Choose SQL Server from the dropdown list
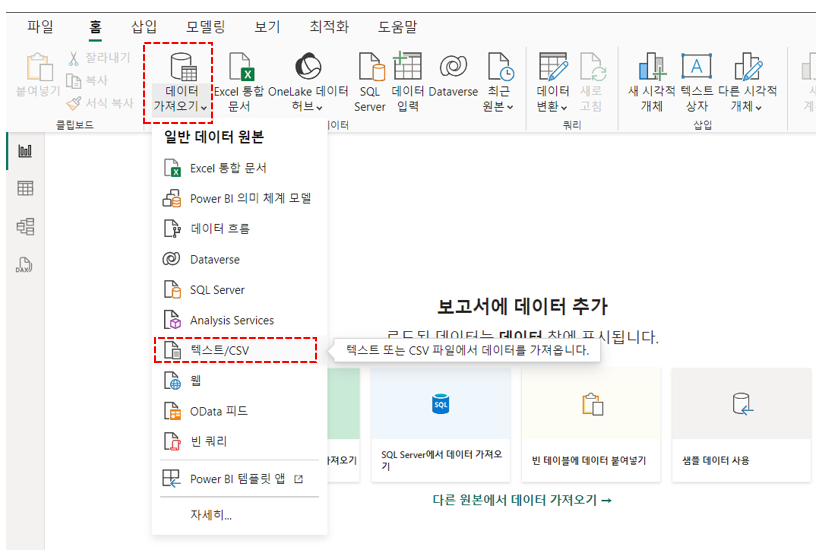 (x=239, y=289)
